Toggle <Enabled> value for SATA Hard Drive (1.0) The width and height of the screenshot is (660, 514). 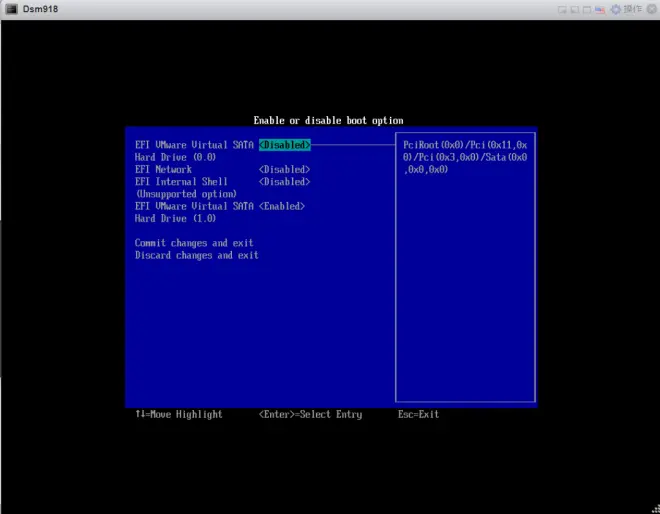282,206
